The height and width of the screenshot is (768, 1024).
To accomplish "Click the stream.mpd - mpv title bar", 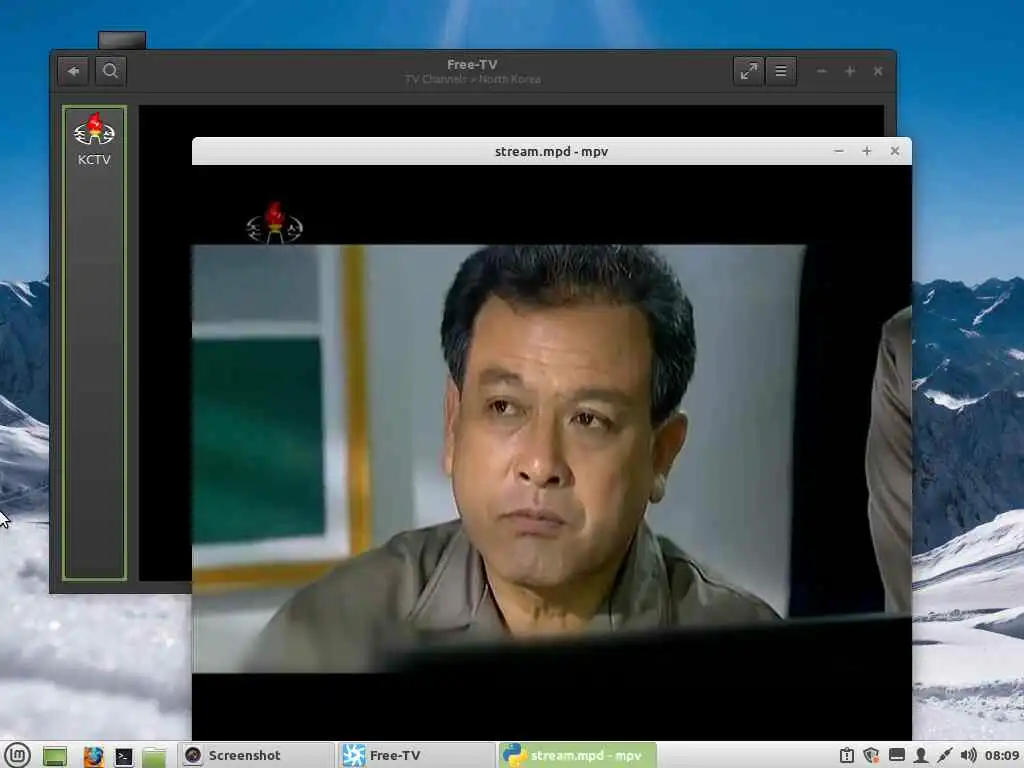I will click(x=552, y=152).
